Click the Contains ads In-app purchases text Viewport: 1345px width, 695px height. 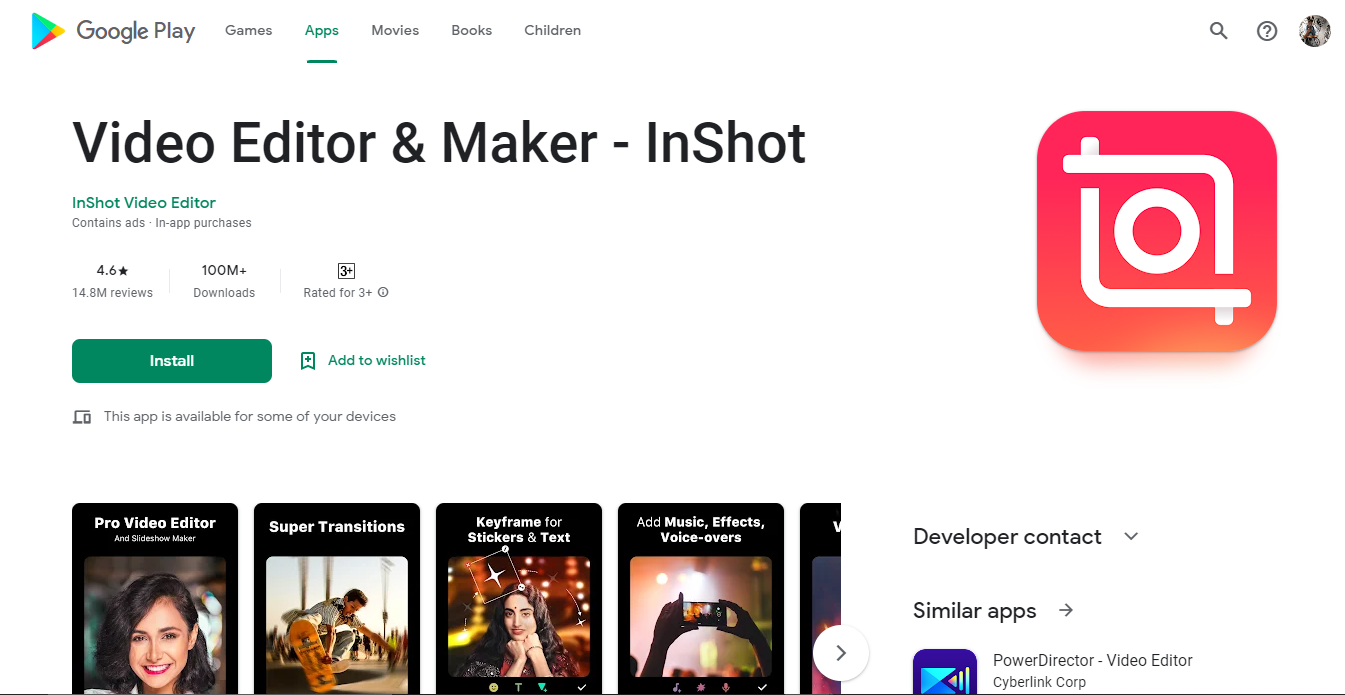coord(162,223)
